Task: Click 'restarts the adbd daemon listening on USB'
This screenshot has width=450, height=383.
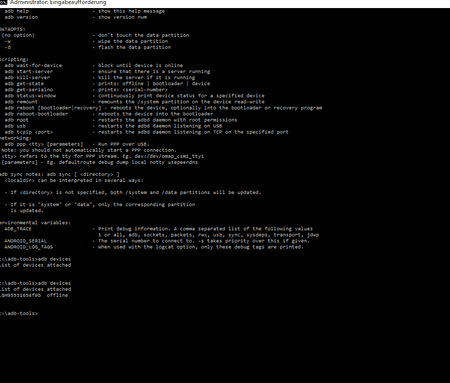Action: [x=160, y=126]
